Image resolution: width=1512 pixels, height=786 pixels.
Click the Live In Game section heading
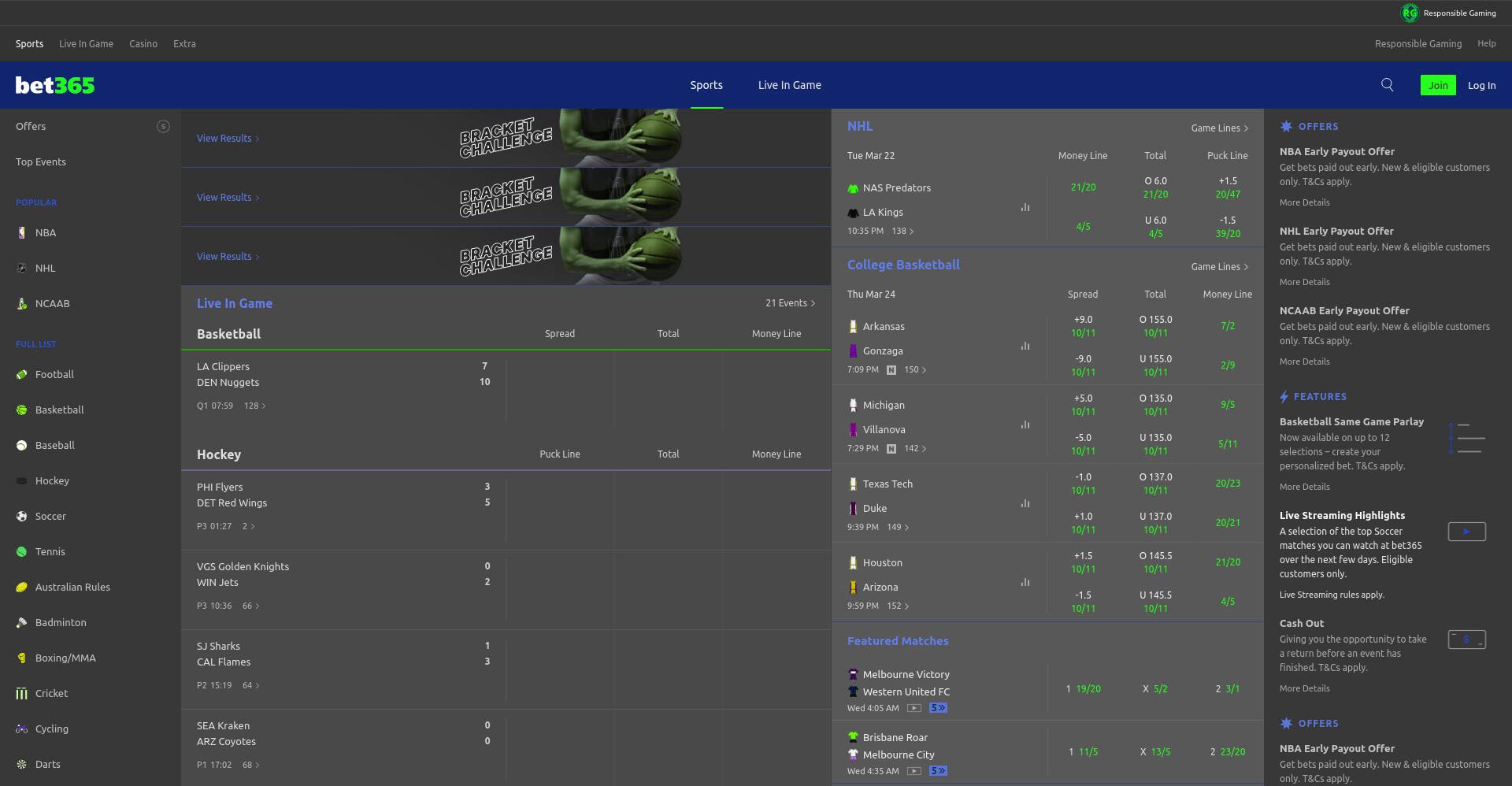click(x=235, y=303)
